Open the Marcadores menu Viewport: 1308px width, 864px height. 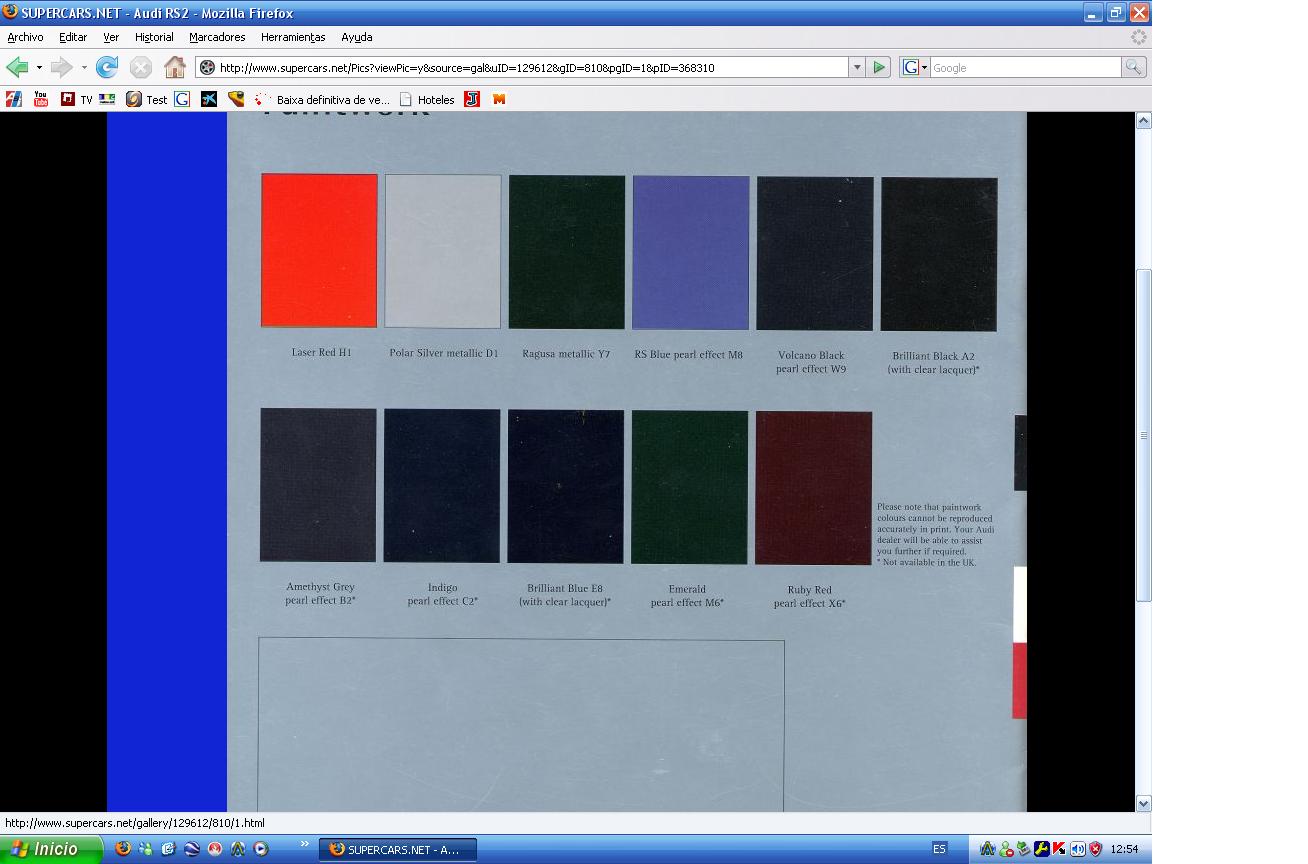[217, 37]
